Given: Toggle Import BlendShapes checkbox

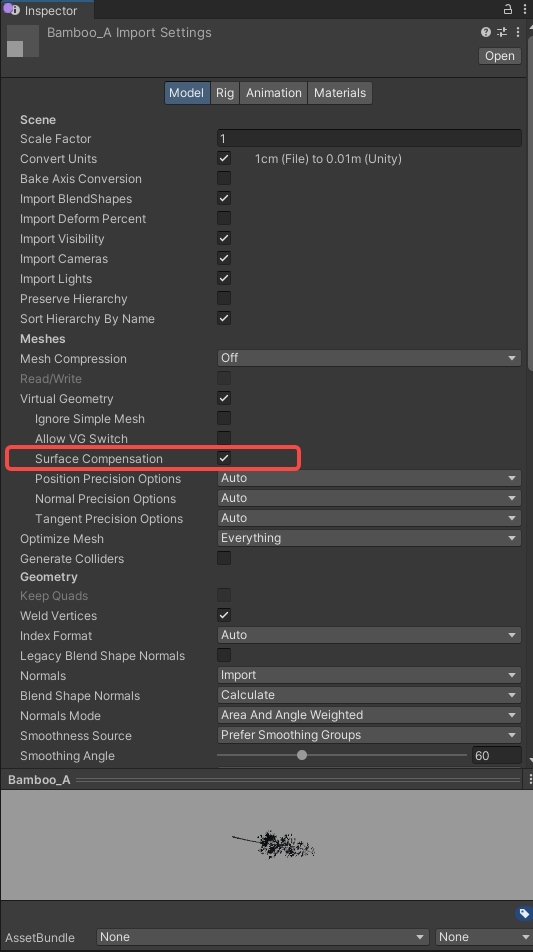Looking at the screenshot, I should [x=224, y=199].
